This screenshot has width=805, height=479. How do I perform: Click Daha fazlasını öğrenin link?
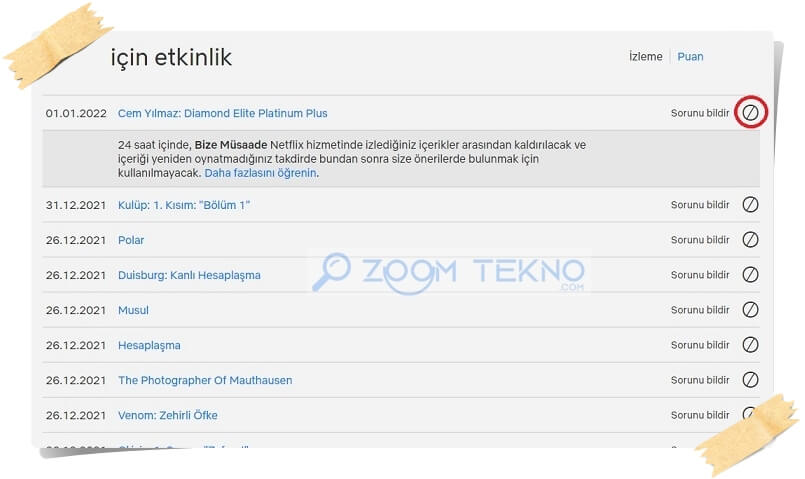coord(260,173)
